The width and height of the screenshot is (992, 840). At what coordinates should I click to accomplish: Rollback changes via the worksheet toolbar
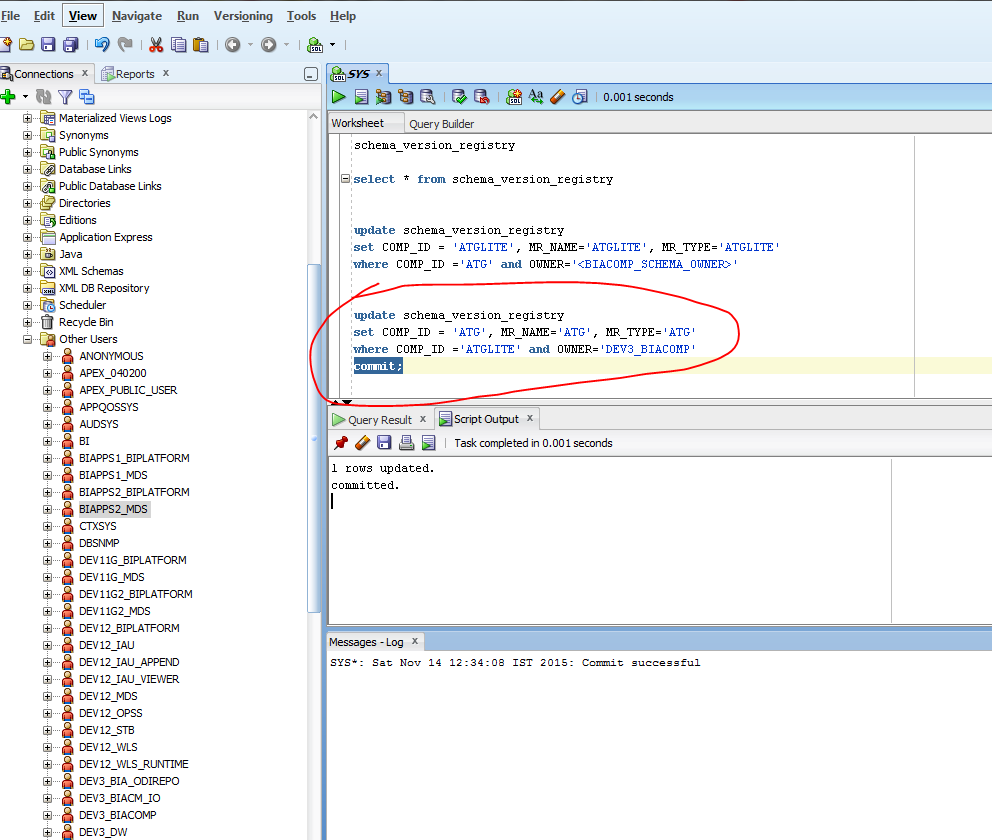click(481, 97)
